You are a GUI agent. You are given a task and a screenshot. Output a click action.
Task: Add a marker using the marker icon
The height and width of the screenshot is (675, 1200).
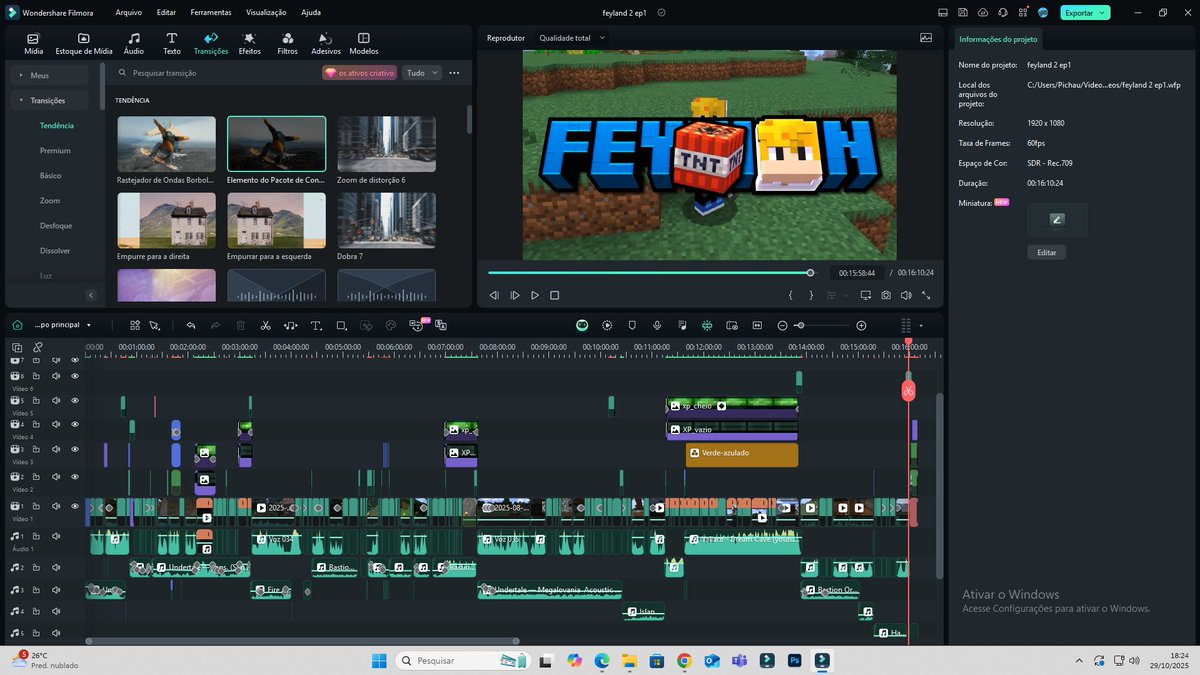pyautogui.click(x=632, y=325)
